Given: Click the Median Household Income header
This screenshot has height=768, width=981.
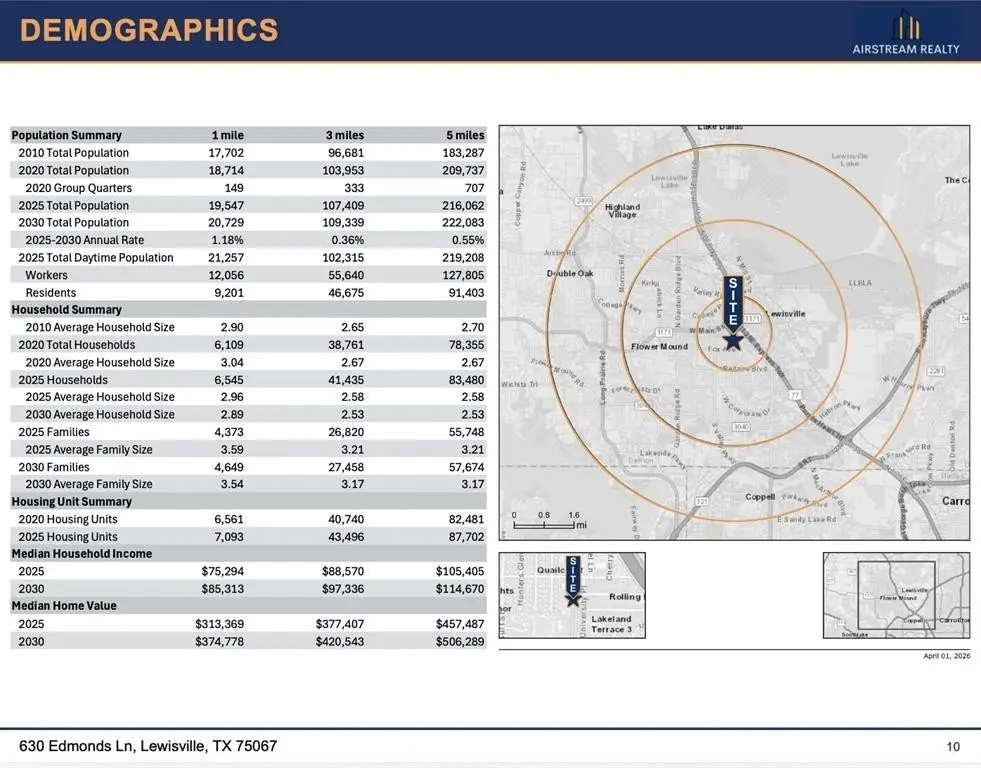Looking at the screenshot, I should click(x=82, y=554).
